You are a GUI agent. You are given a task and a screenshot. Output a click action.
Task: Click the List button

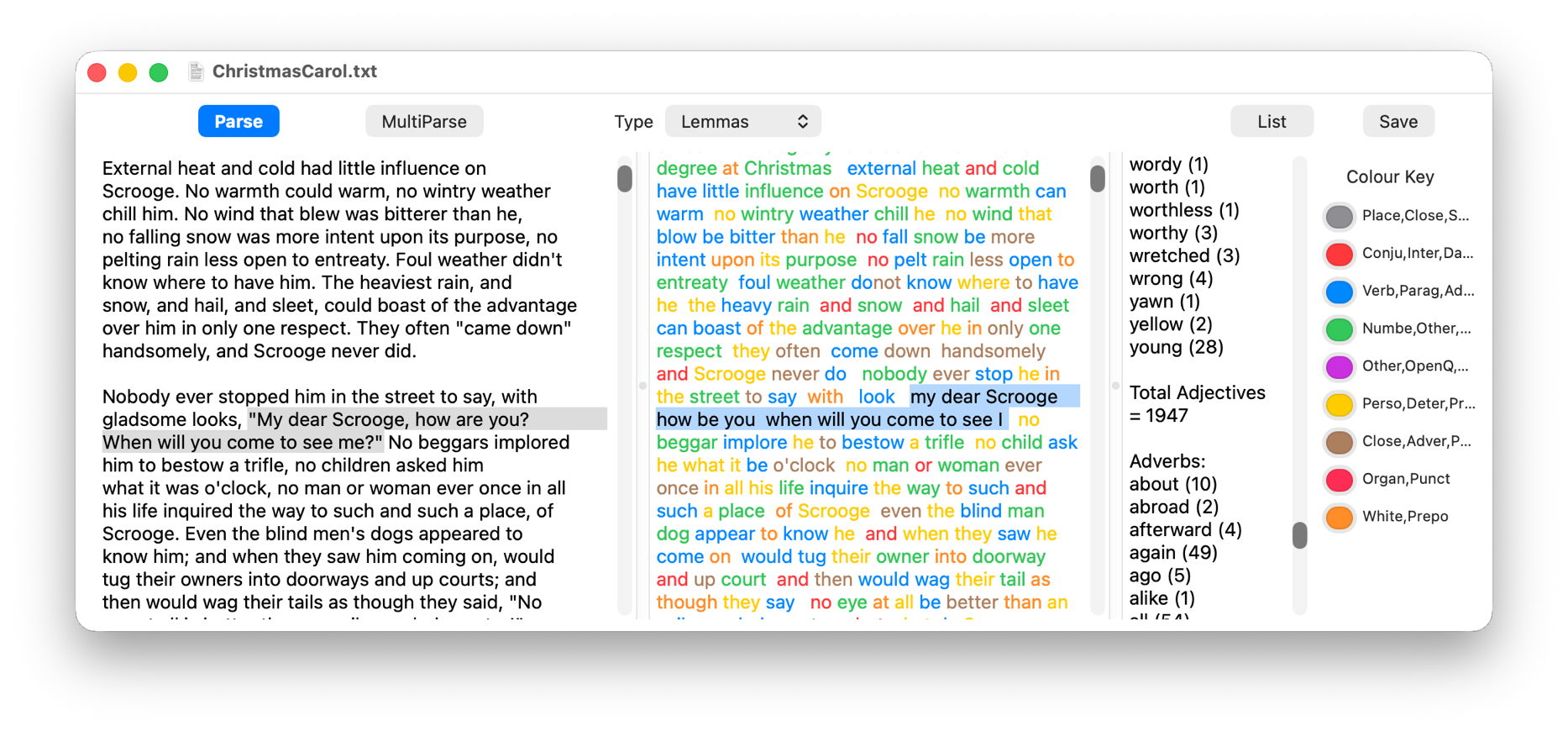coord(1271,122)
